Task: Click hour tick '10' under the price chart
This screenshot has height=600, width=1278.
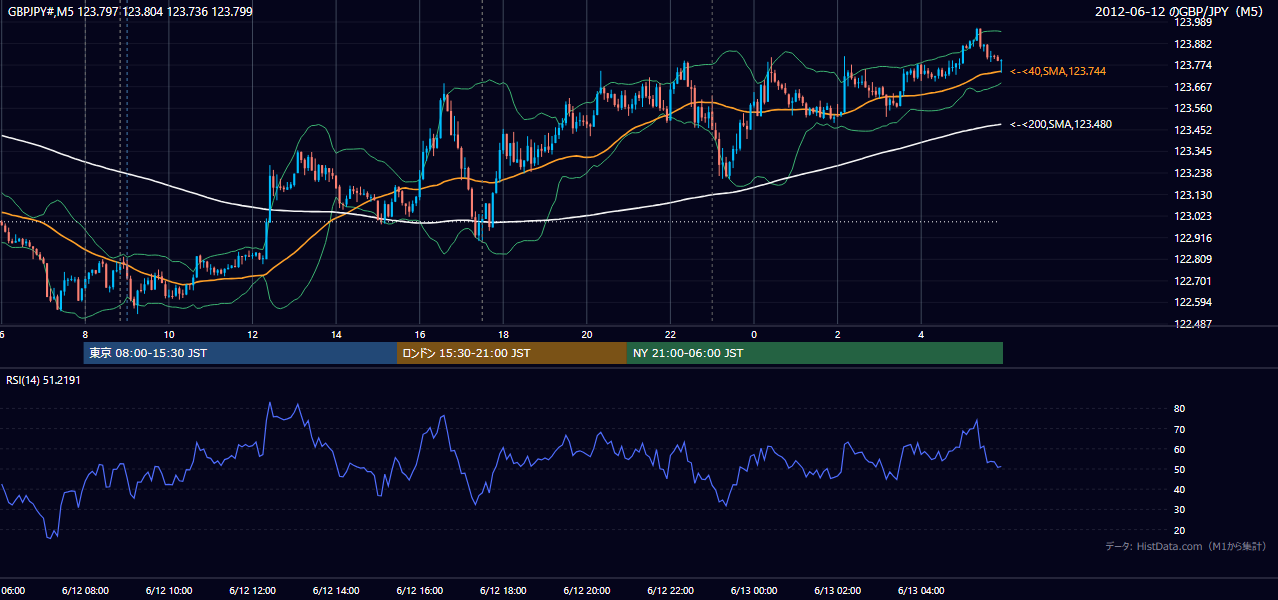Action: (x=169, y=335)
